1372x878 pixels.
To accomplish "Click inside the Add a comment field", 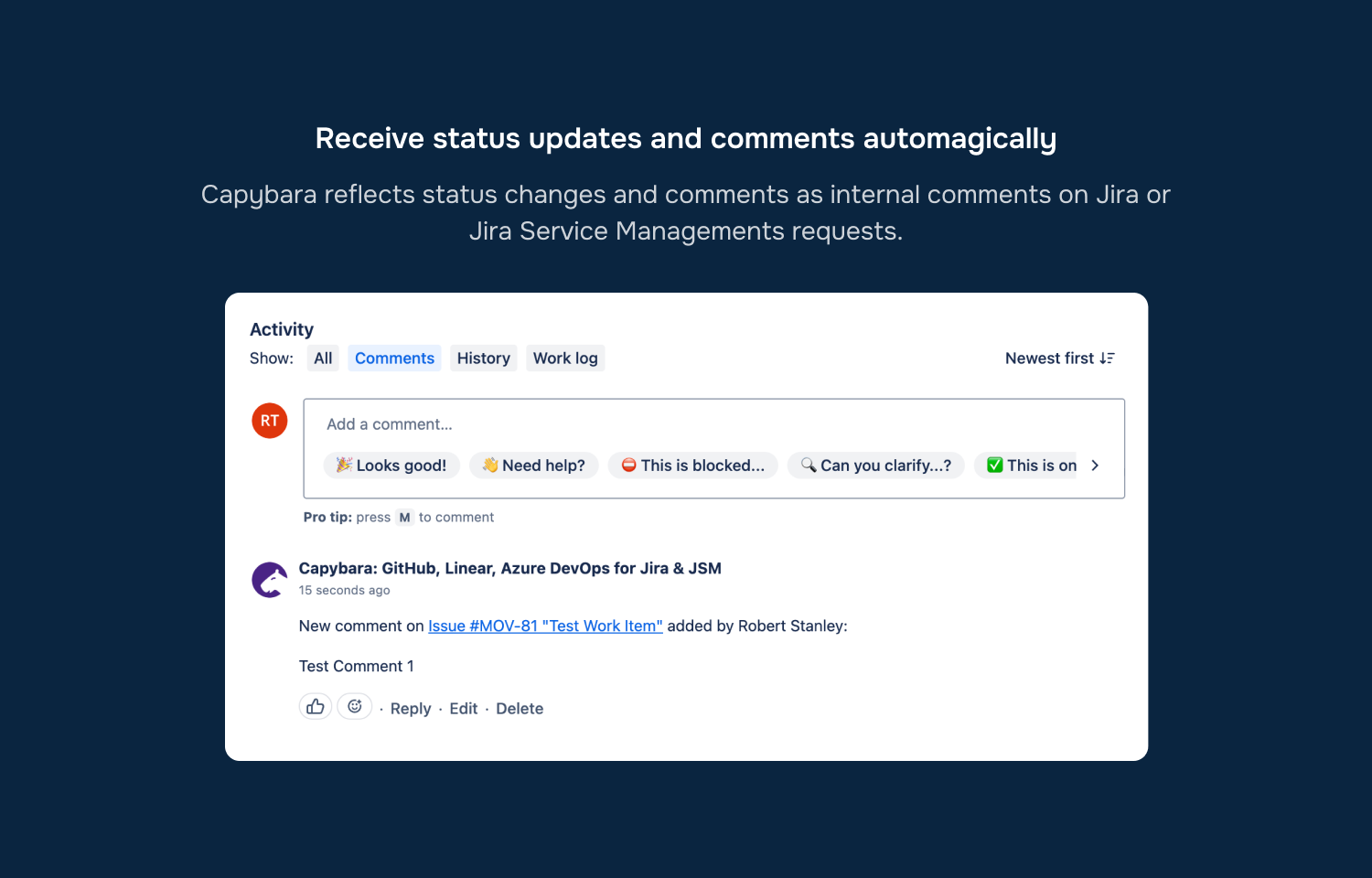I will (549, 423).
